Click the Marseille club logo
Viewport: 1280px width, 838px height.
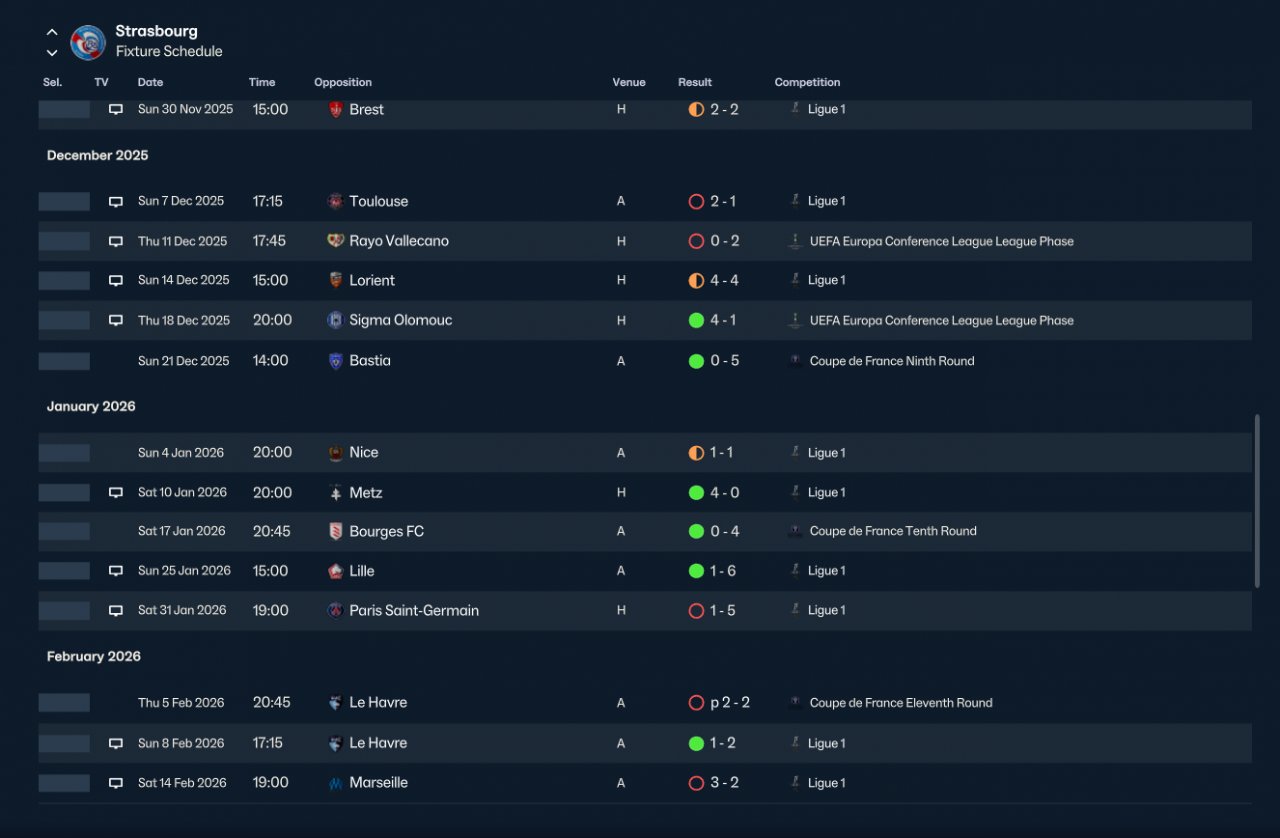pos(336,783)
